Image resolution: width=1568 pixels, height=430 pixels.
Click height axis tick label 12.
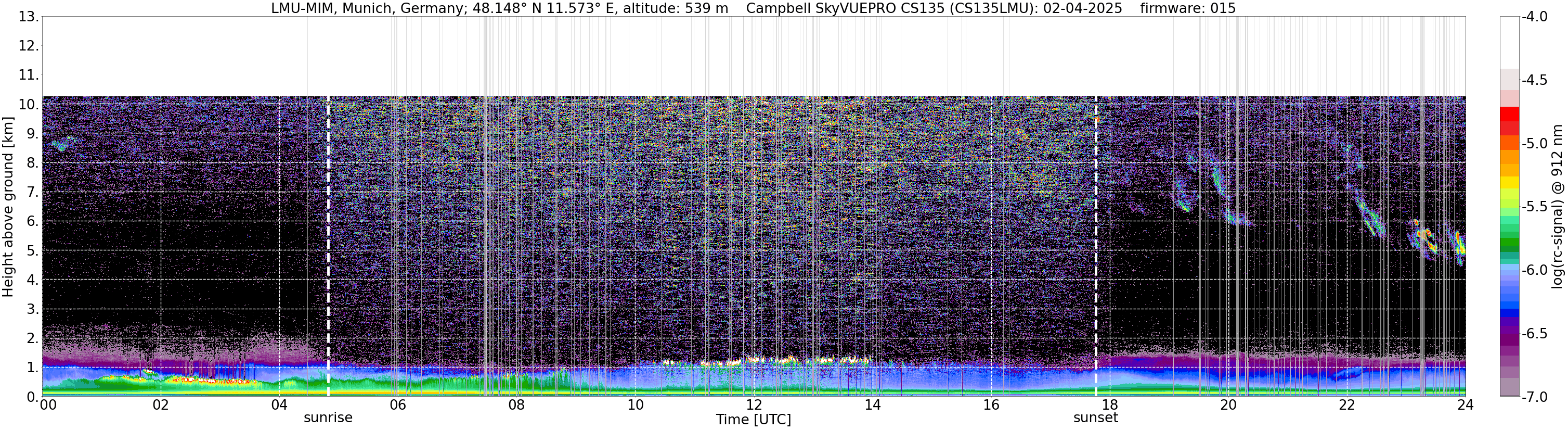coord(29,46)
